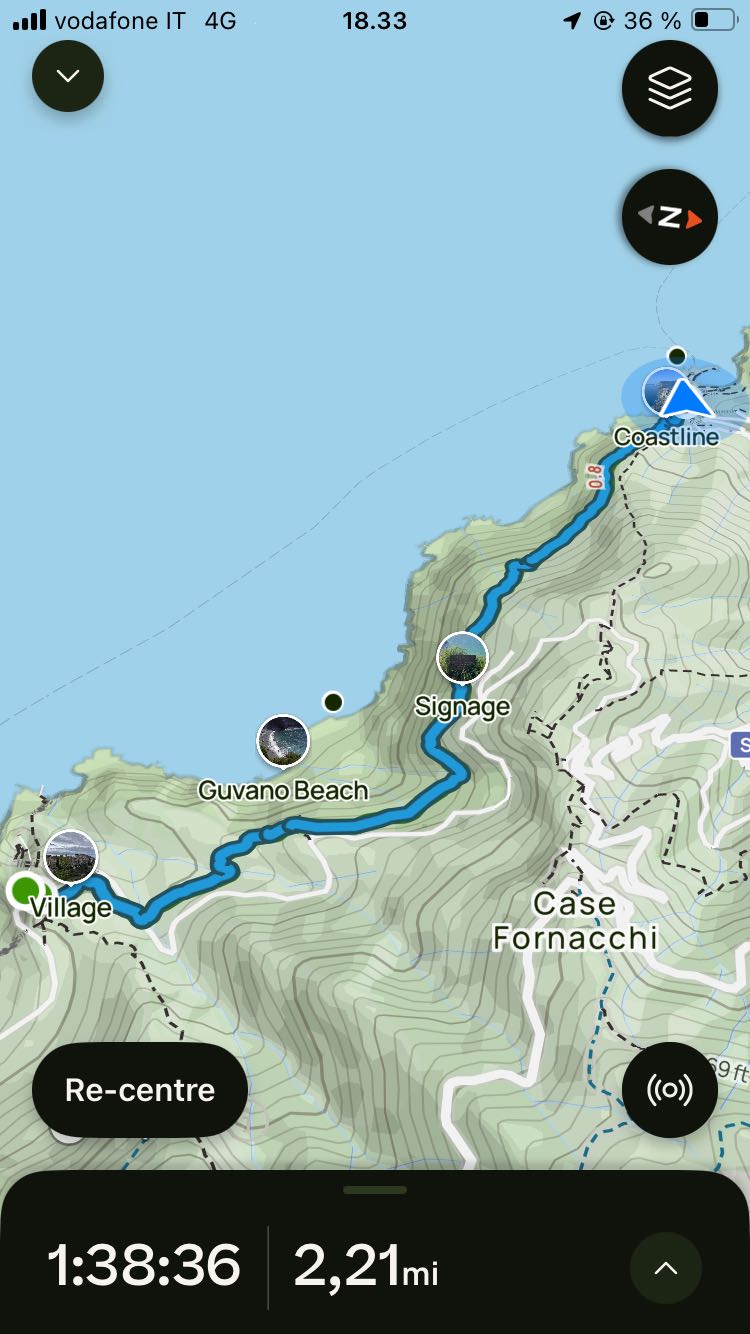The height and width of the screenshot is (1334, 750).
Task: Tap the blue current location arrow
Action: click(685, 399)
